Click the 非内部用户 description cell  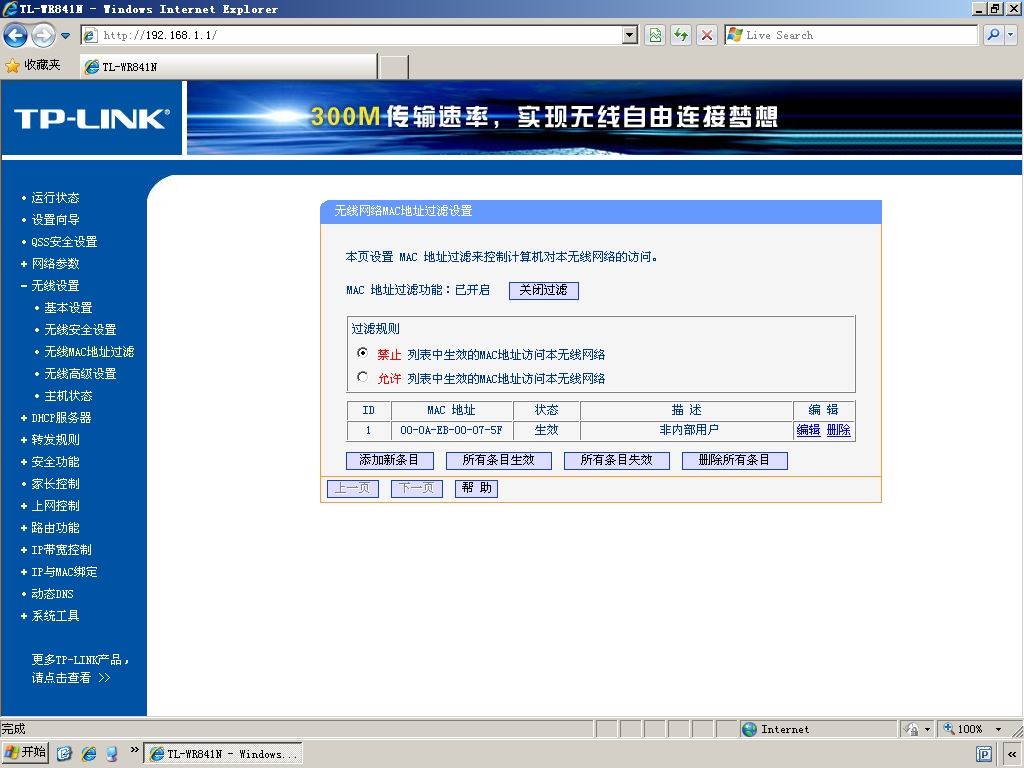[688, 430]
